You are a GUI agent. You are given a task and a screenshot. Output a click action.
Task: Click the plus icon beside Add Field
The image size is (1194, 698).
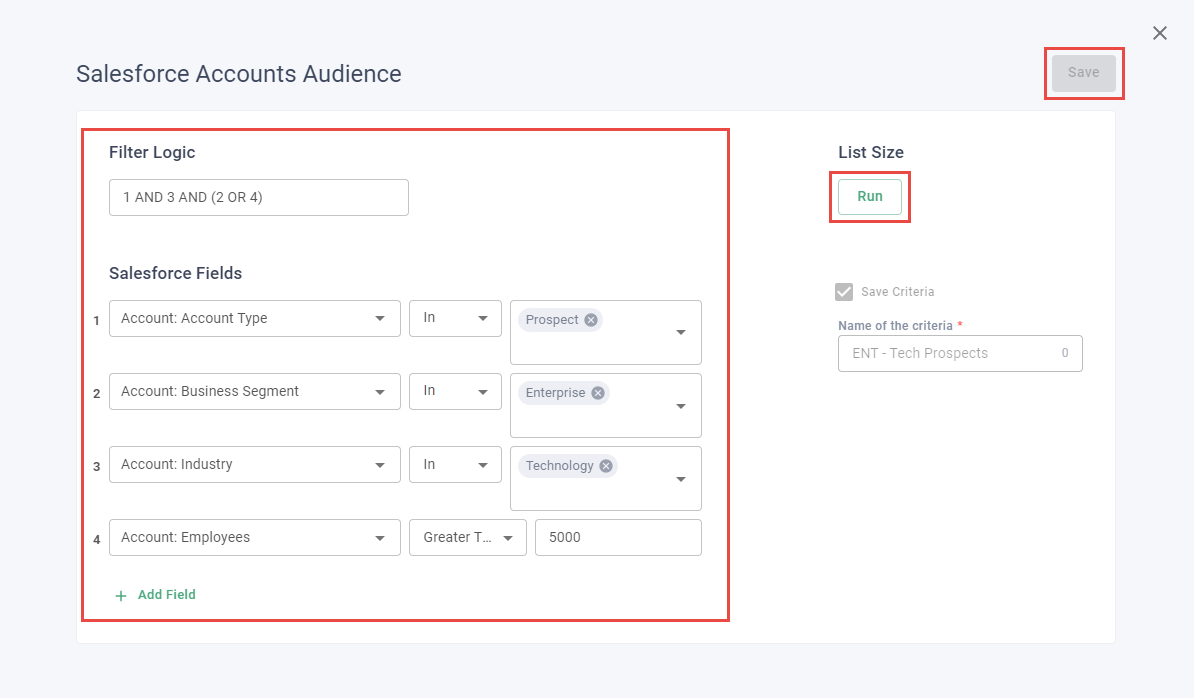tap(121, 595)
